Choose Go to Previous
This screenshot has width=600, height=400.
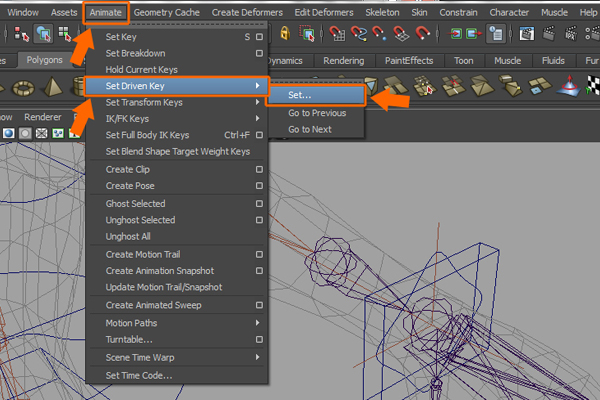click(x=317, y=113)
